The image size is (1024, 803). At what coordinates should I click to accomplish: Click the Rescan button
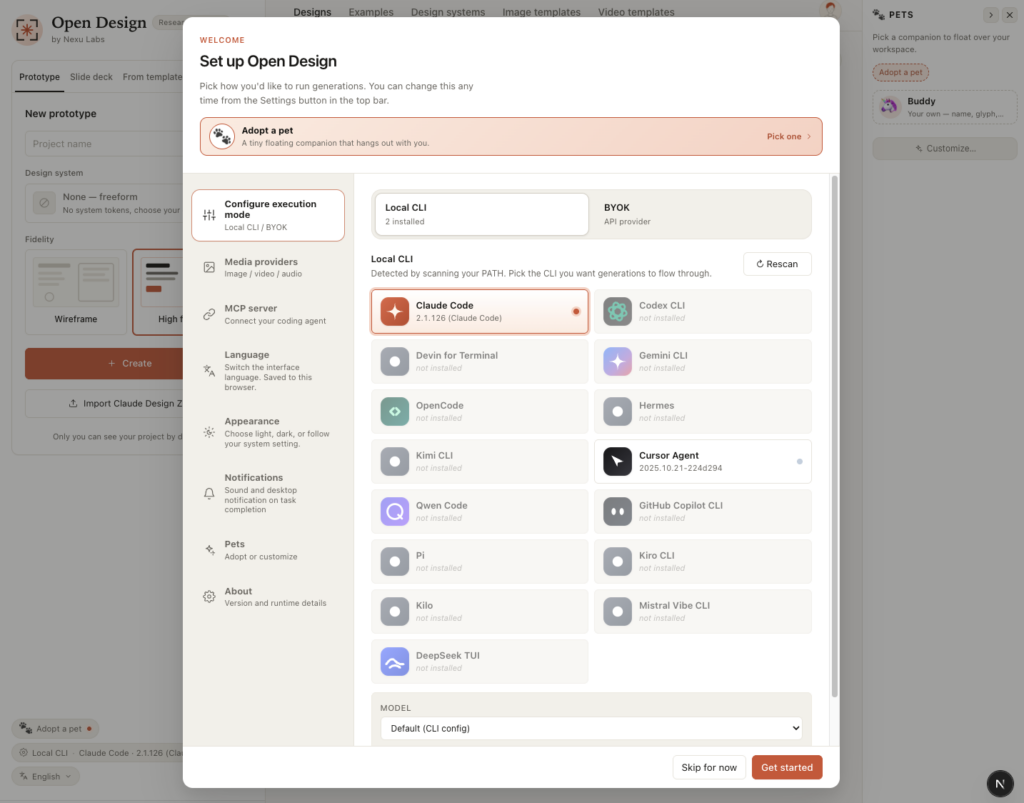pyautogui.click(x=777, y=264)
